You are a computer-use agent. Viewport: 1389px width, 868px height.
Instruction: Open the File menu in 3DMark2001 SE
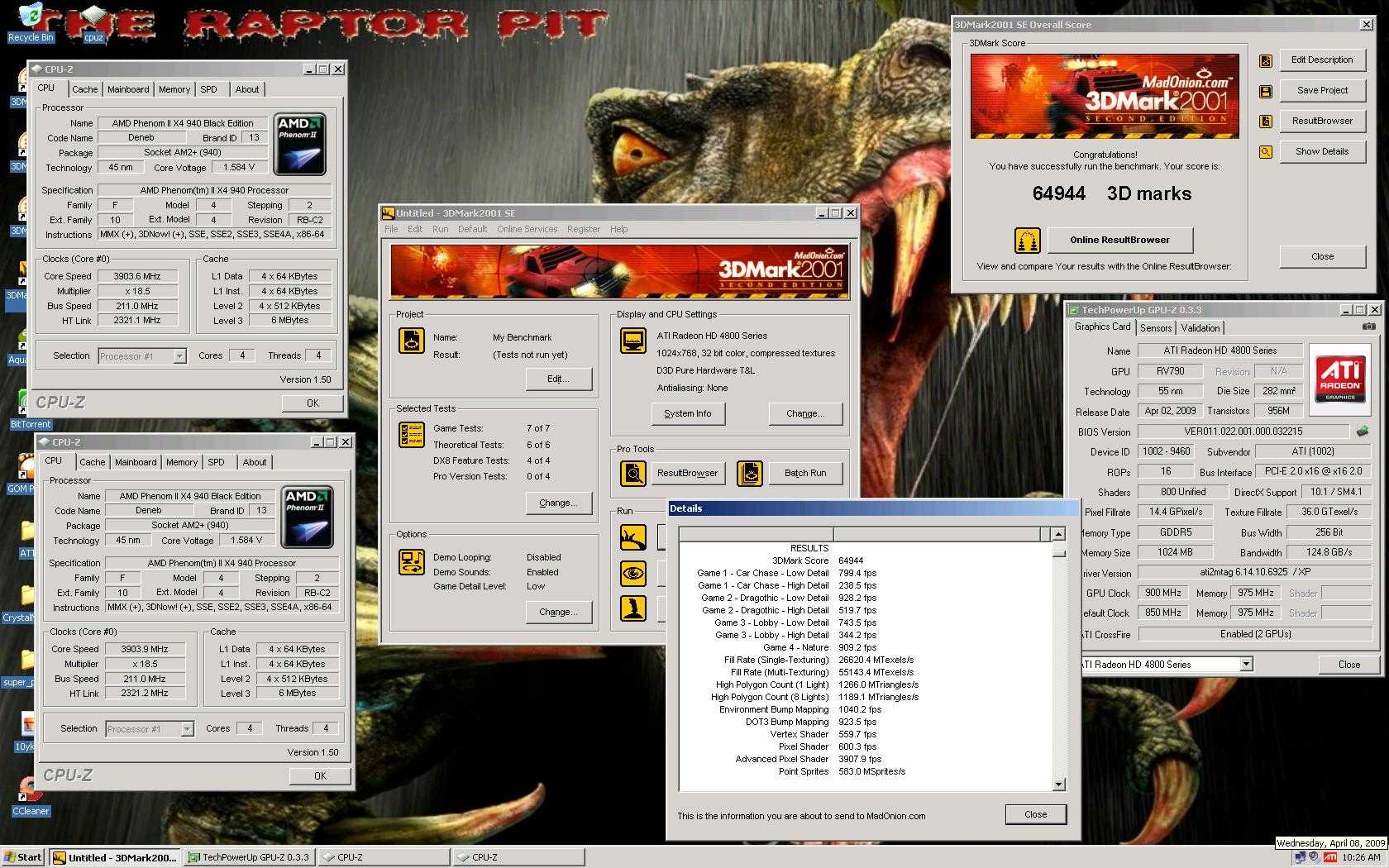point(391,229)
